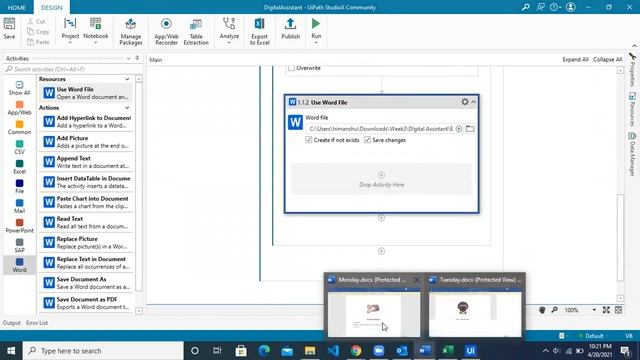Image resolution: width=640 pixels, height=360 pixels.
Task: Select the Replace Picture activity
Action: [x=86, y=242]
